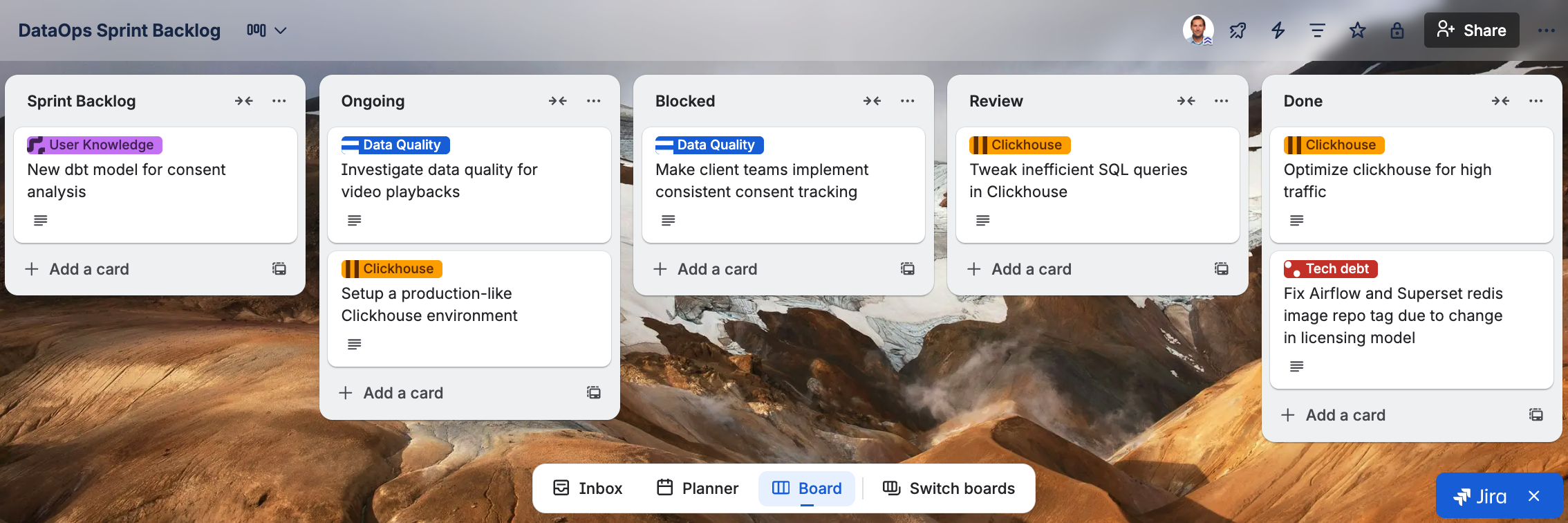
Task: Click the User Knowledge purple label
Action: tap(95, 145)
